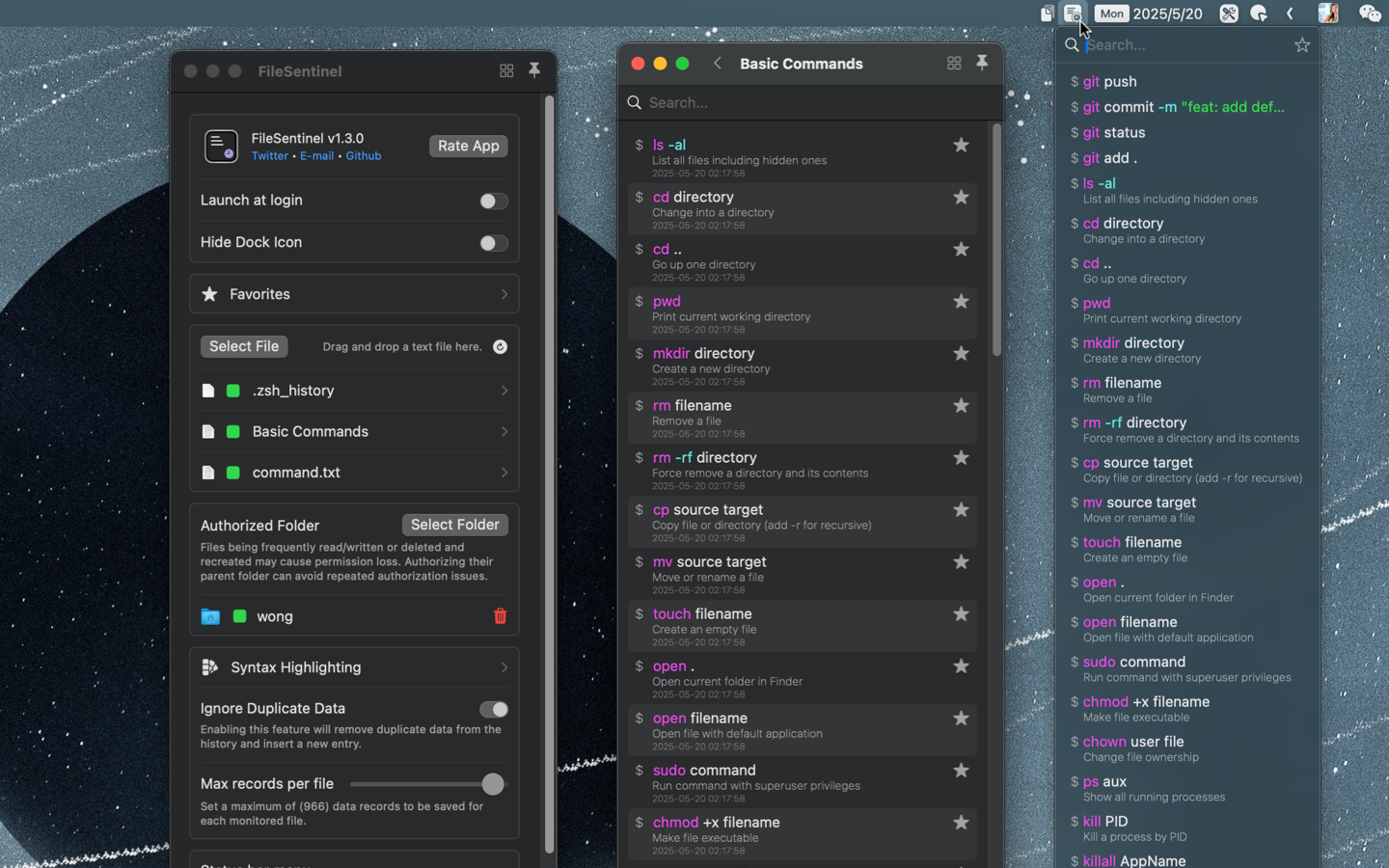Click the magnifier icon in Basic Commands search bar

(634, 102)
